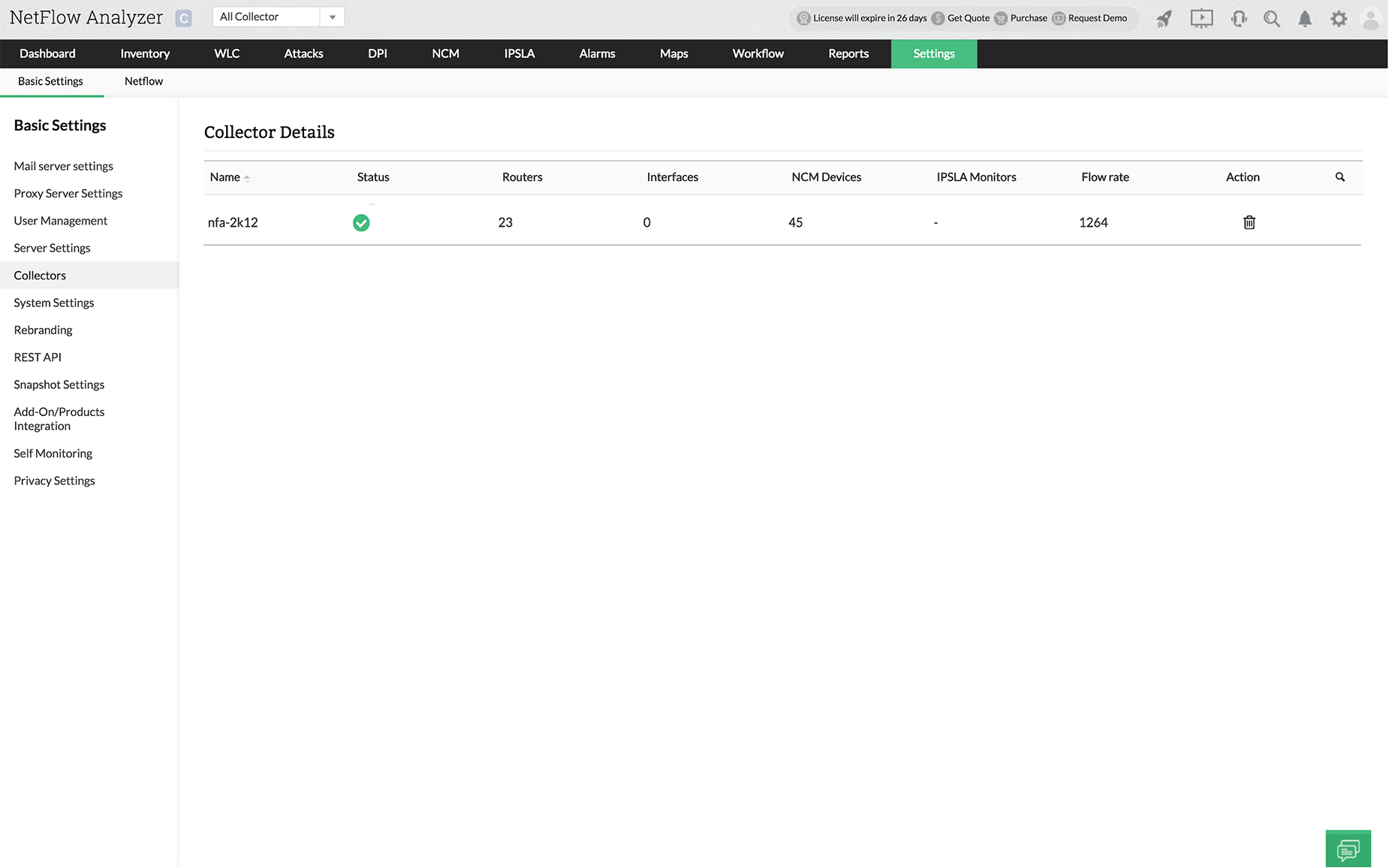Viewport: 1389px width, 868px height.
Task: Open Snapshot Settings
Action: [59, 384]
